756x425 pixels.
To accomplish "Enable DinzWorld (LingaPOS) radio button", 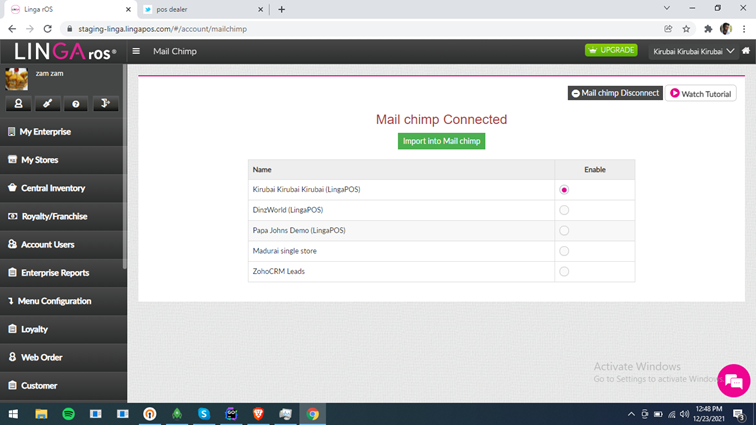I will pos(564,210).
